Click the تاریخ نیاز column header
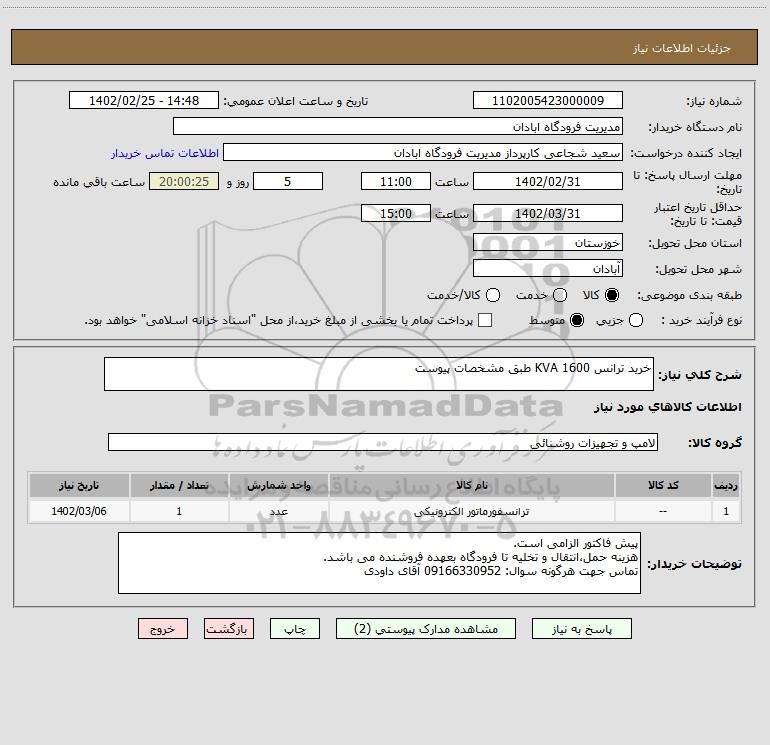 click(79, 485)
